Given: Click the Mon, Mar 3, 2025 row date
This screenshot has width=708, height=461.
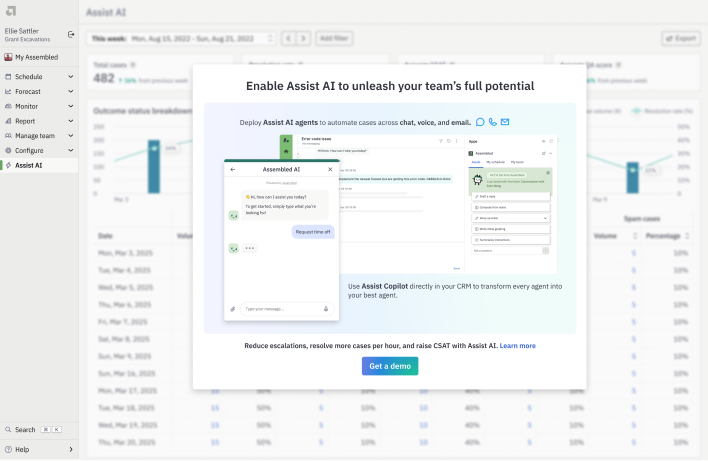Looking at the screenshot, I should 126,253.
